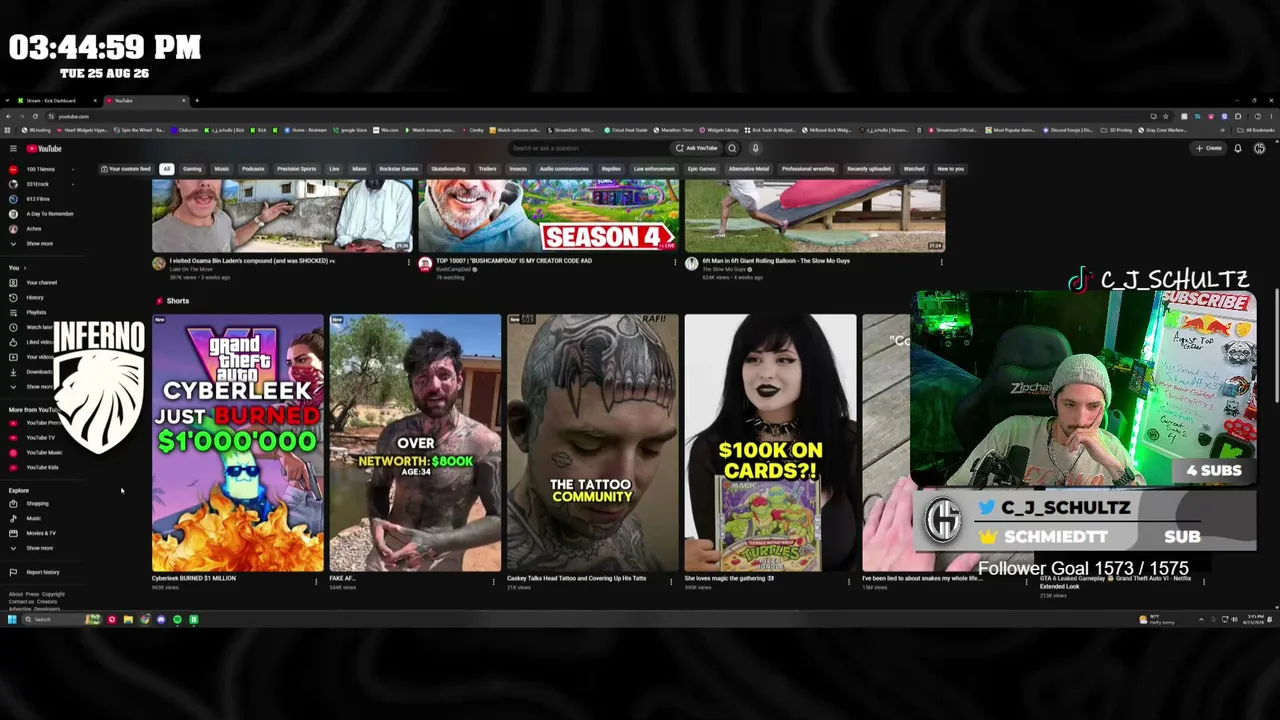Open the A Day To Remember subscription
Image resolution: width=1280 pixels, height=720 pixels.
coord(41,214)
